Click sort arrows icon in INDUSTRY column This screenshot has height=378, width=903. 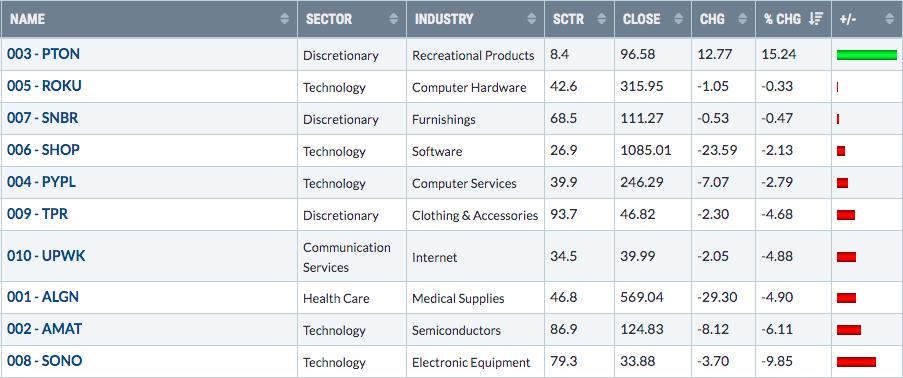(x=532, y=19)
